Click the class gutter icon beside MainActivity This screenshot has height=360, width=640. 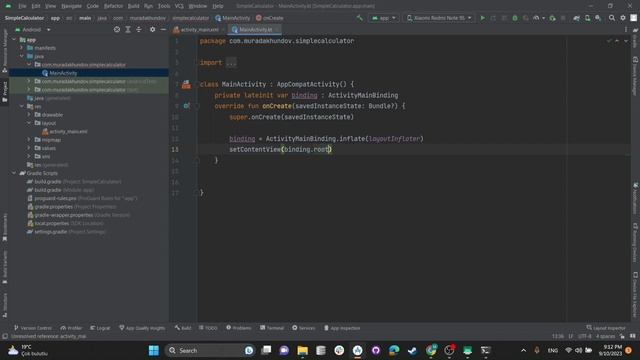pyautogui.click(x=186, y=84)
